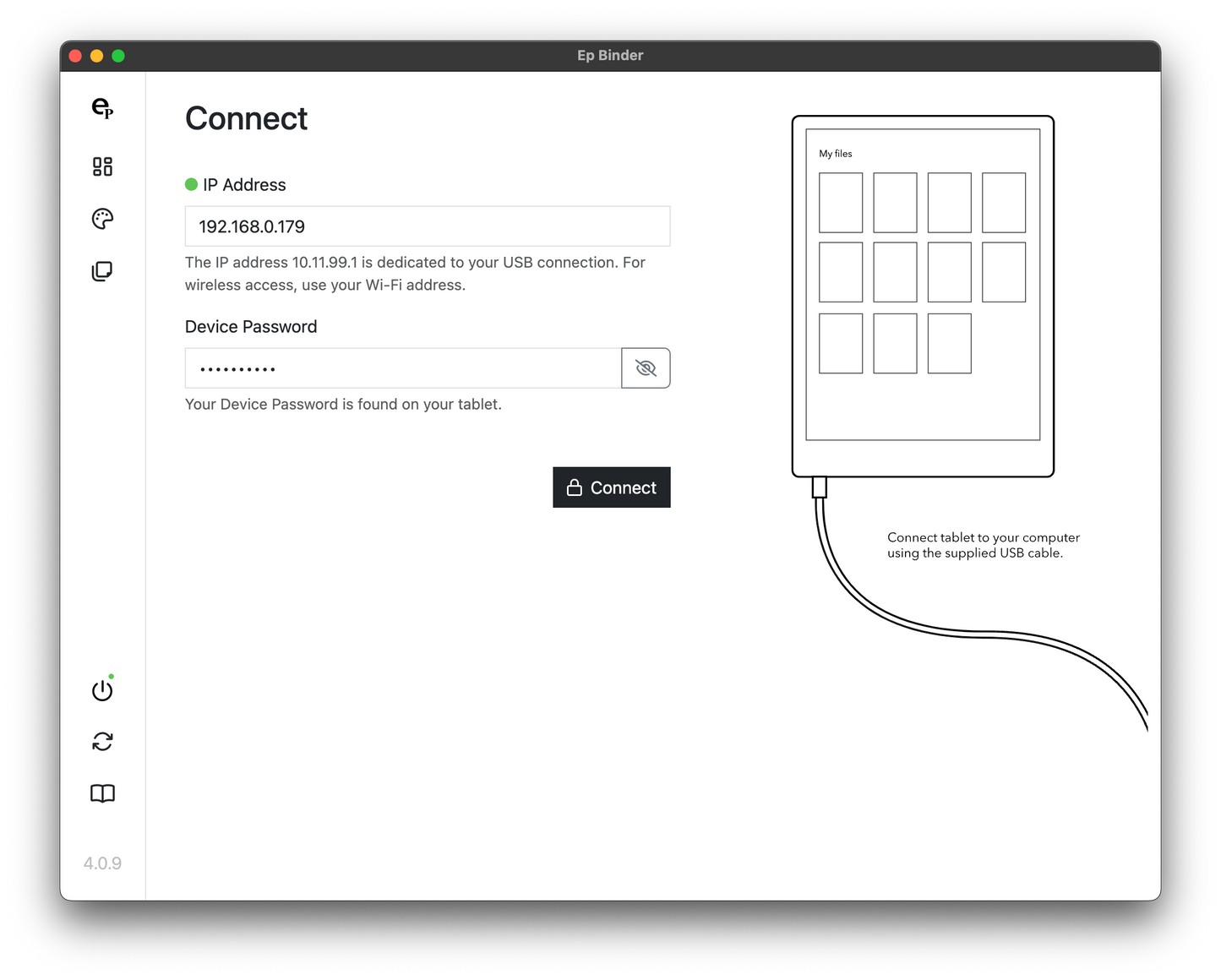1221x980 pixels.
Task: Click the Ep Binder title bar
Action: click(610, 55)
